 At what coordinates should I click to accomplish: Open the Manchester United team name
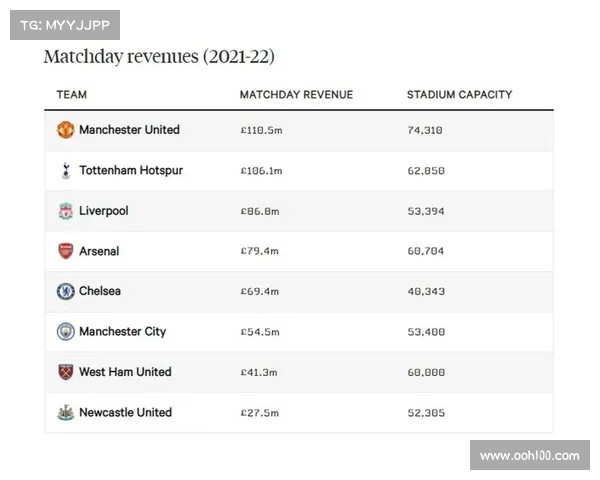coord(129,130)
